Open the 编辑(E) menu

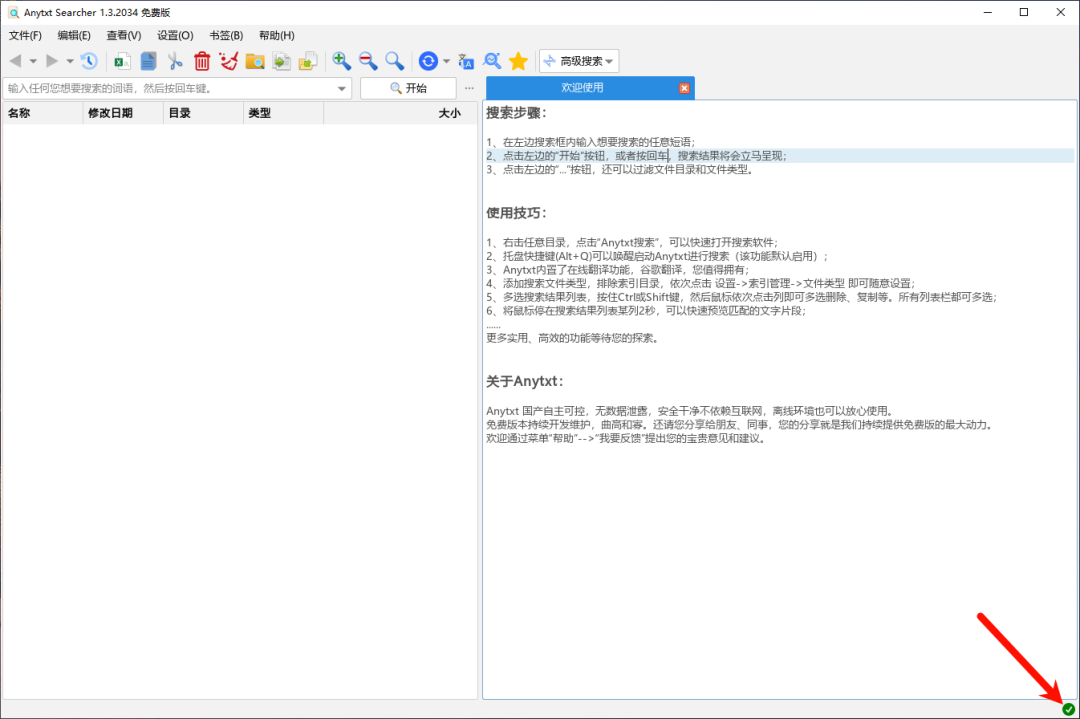(x=74, y=35)
